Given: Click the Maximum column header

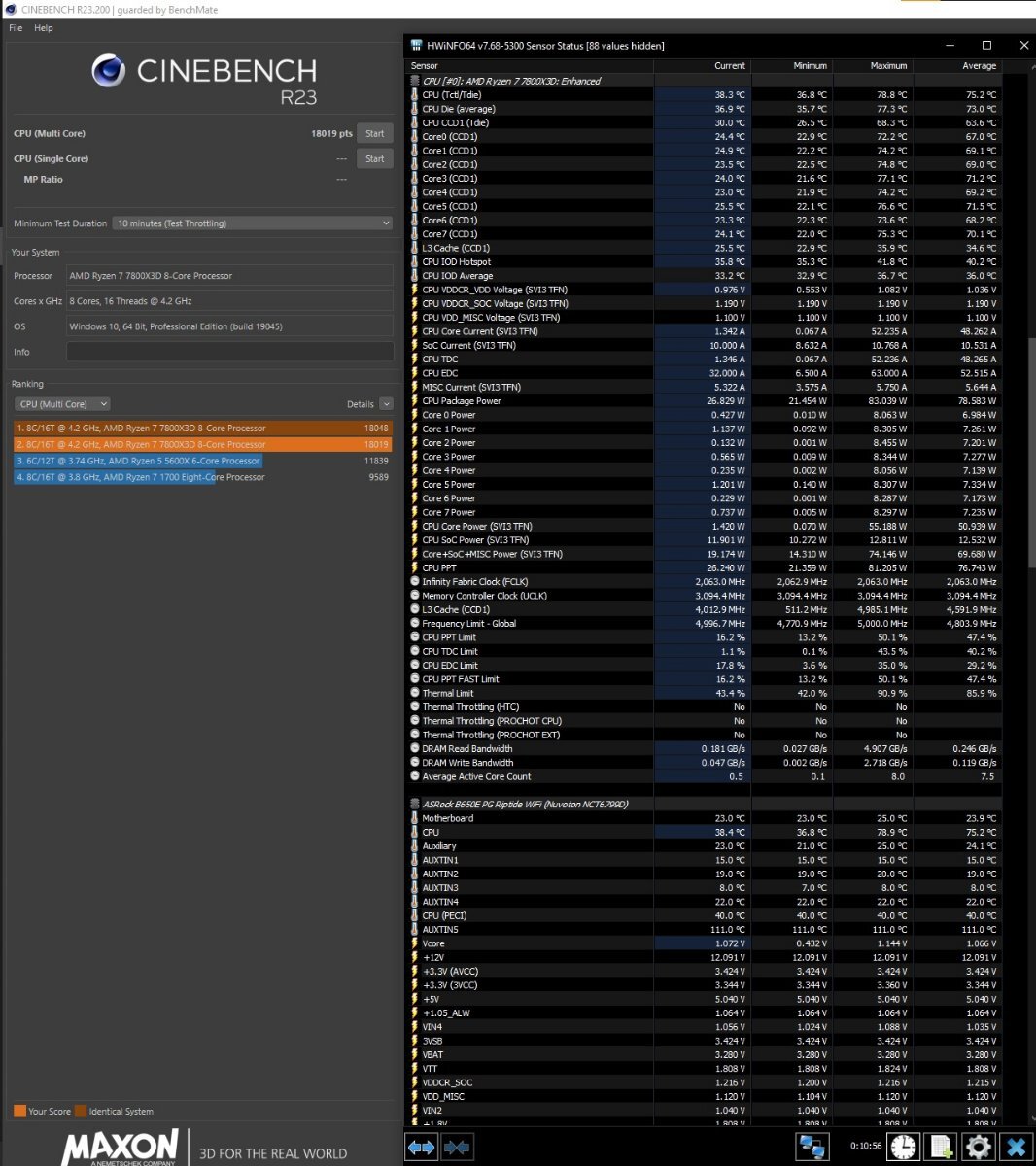Looking at the screenshot, I should pos(872,66).
